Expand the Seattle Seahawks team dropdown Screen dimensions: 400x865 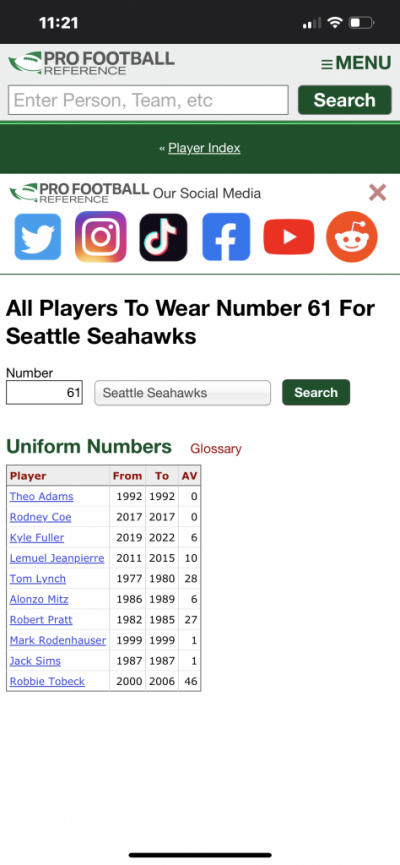pyautogui.click(x=183, y=393)
